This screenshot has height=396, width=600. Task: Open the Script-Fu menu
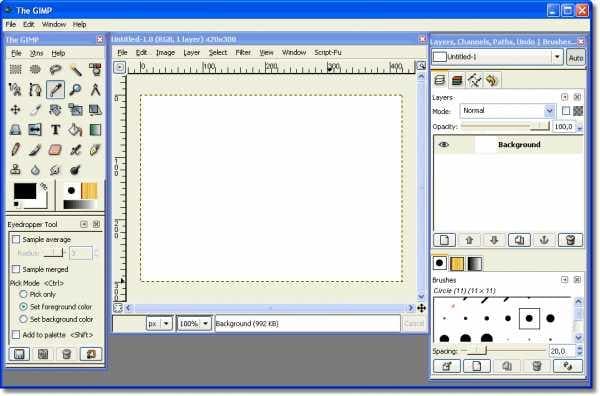tap(328, 52)
